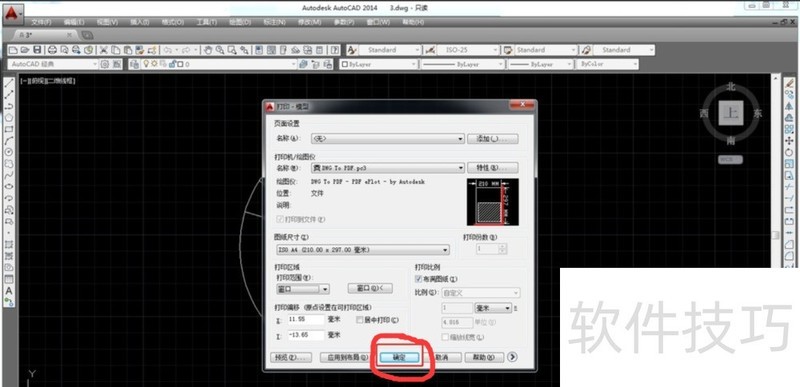The image size is (800, 387).
Task: Select the Pan hand tool icon
Action: tap(208, 50)
